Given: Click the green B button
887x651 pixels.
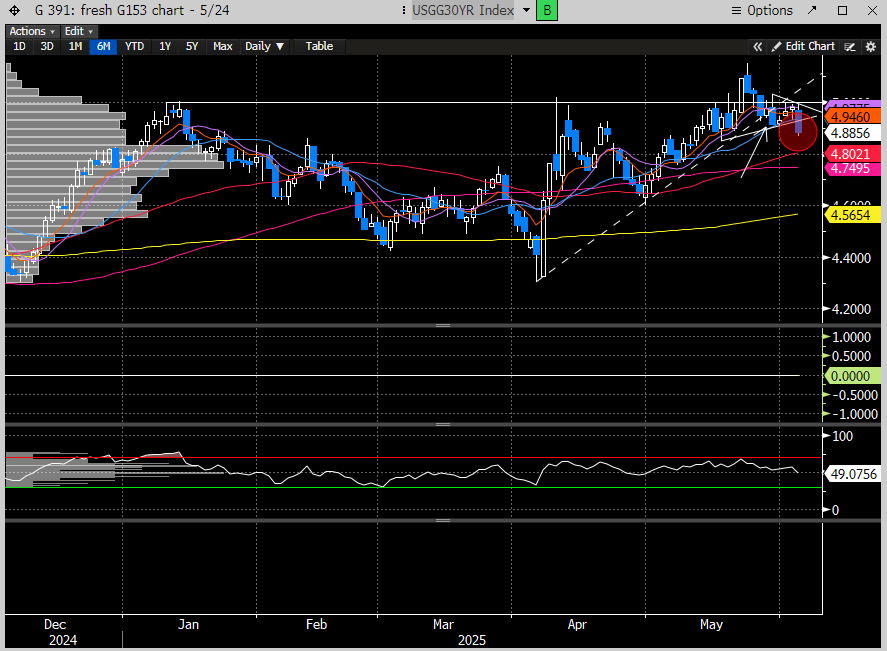Looking at the screenshot, I should click(547, 11).
